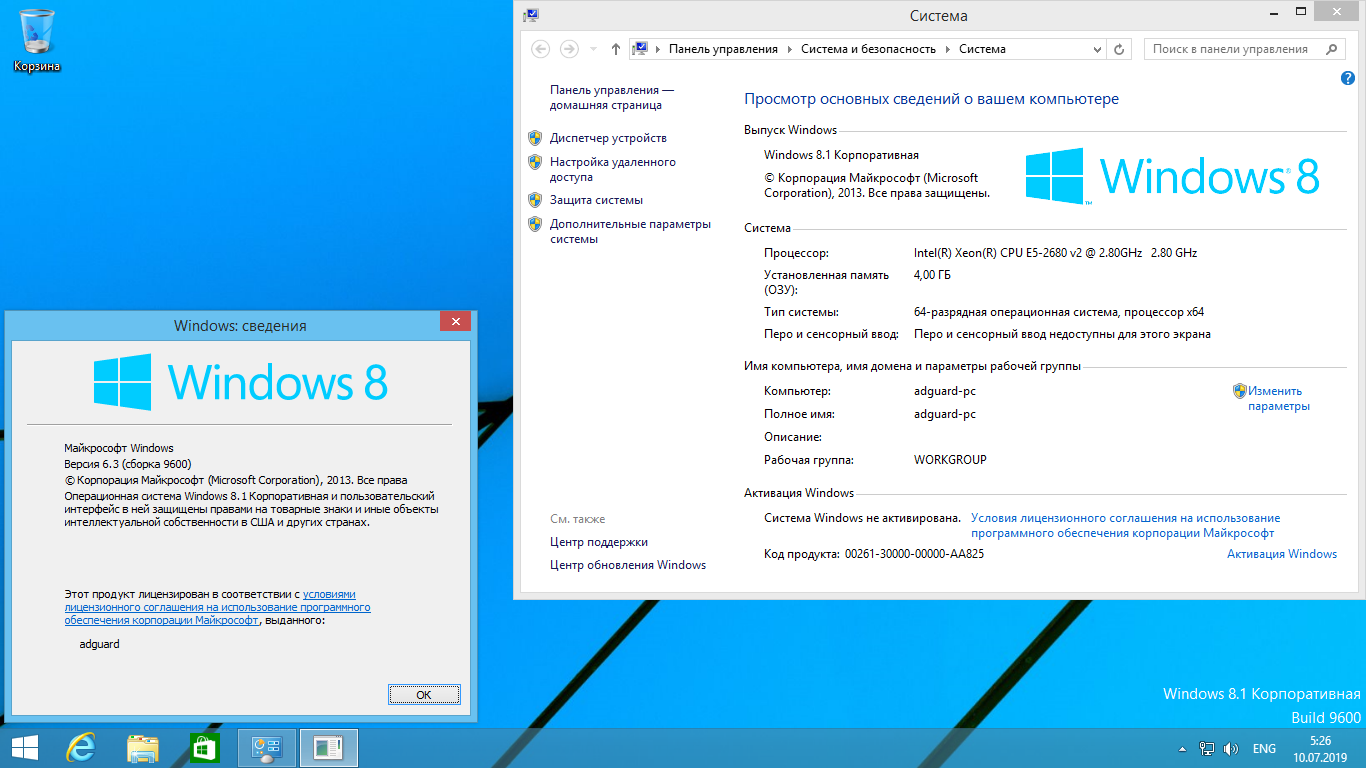The height and width of the screenshot is (768, 1366).
Task: Go up one level arrow
Action: (614, 49)
